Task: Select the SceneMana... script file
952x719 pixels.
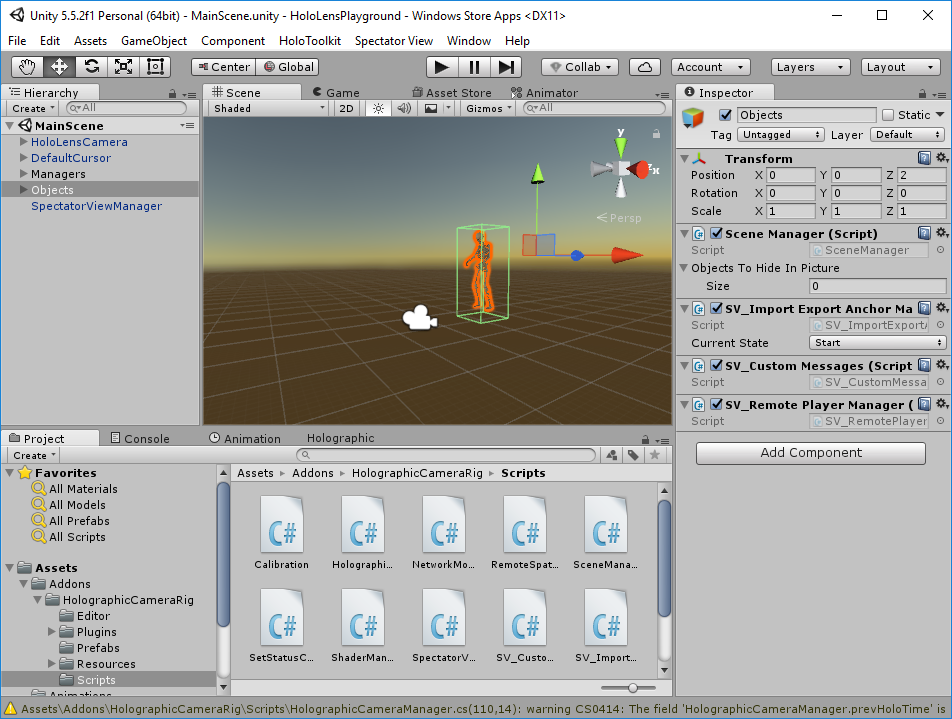Action: [605, 533]
